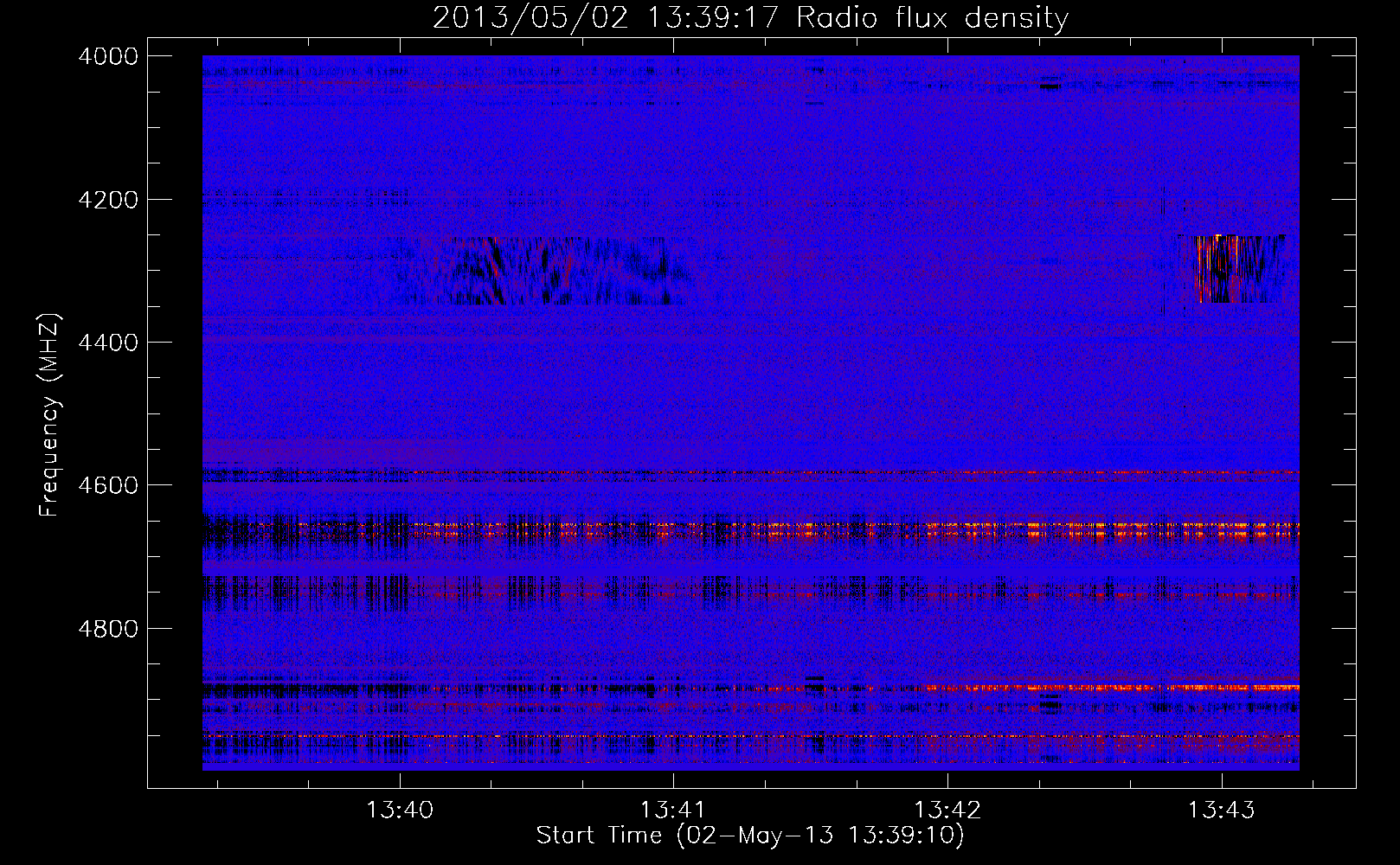Click the 13:41 time tick label

[672, 811]
